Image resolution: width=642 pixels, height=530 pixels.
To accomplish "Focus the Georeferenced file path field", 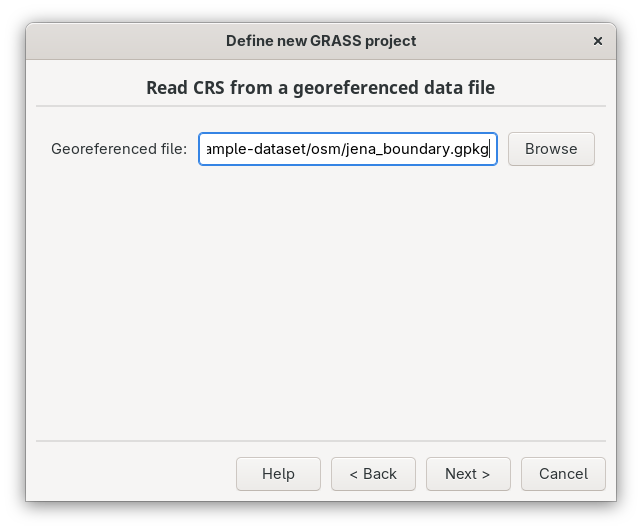I will pos(347,149).
